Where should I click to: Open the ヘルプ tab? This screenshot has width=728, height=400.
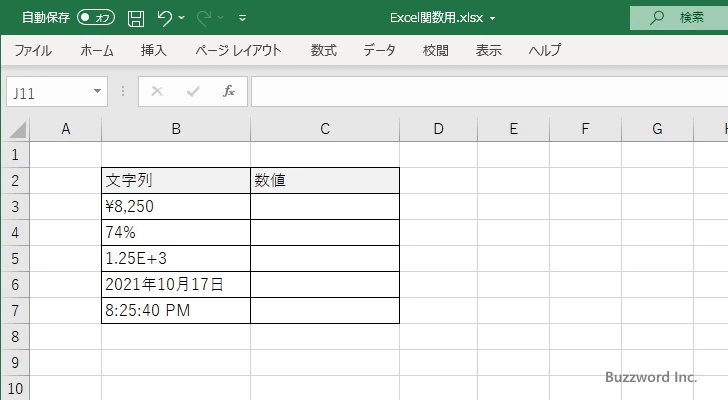pyautogui.click(x=545, y=50)
